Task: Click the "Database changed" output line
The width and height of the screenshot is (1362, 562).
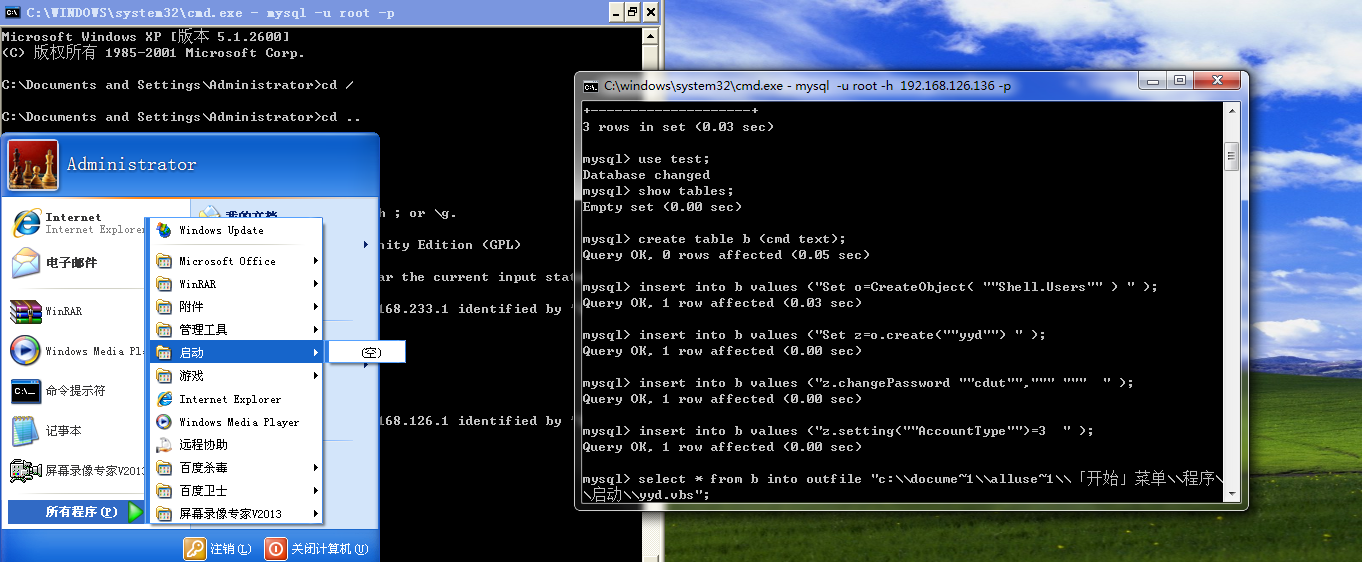Action: click(x=646, y=175)
